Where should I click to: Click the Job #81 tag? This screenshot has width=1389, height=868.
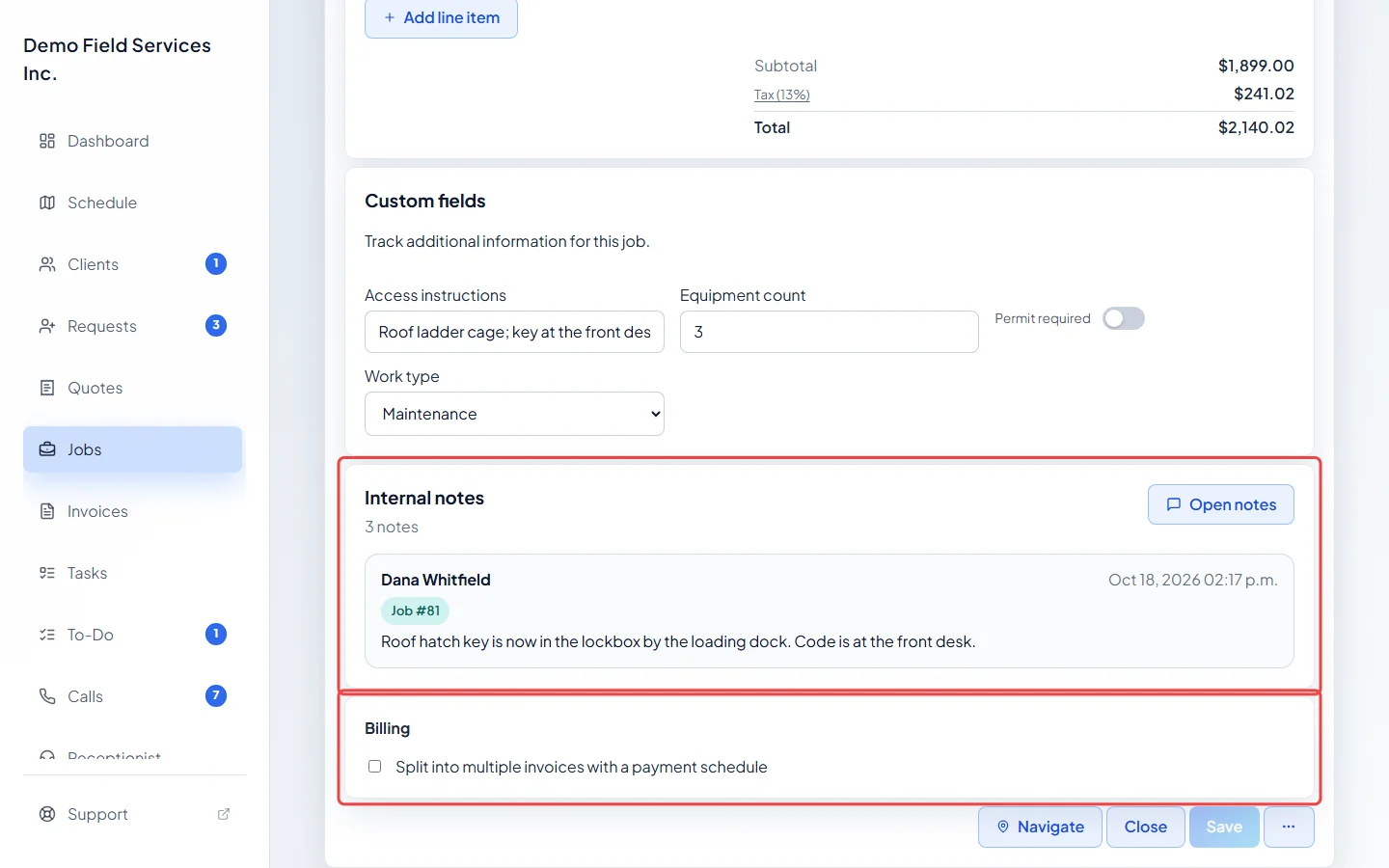point(416,610)
